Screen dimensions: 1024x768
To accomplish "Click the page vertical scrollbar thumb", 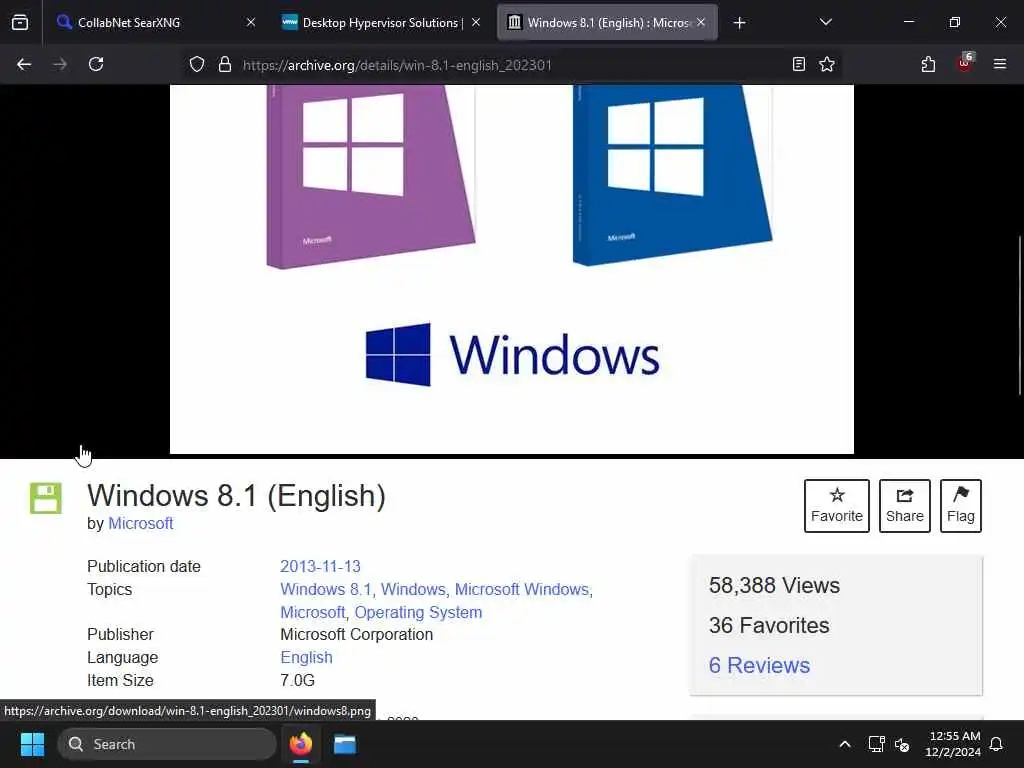I will pos(1020,315).
